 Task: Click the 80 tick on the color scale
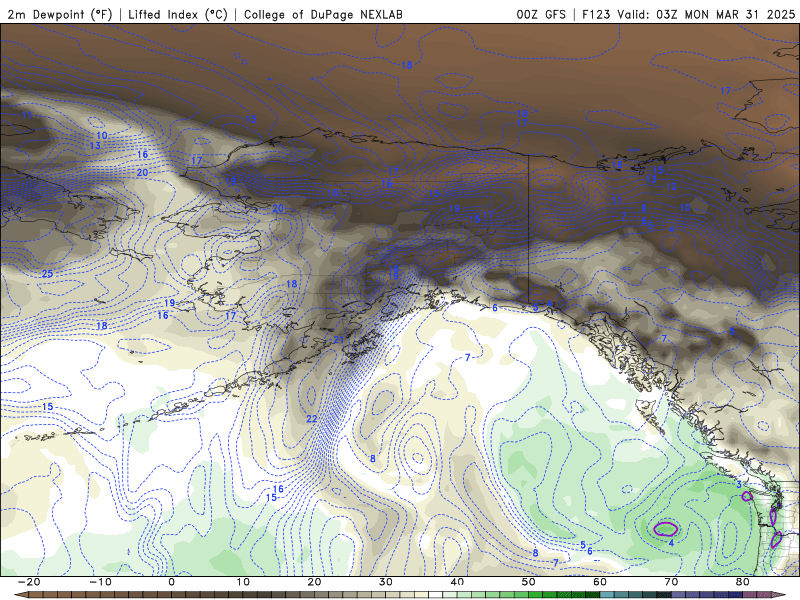pos(743,582)
